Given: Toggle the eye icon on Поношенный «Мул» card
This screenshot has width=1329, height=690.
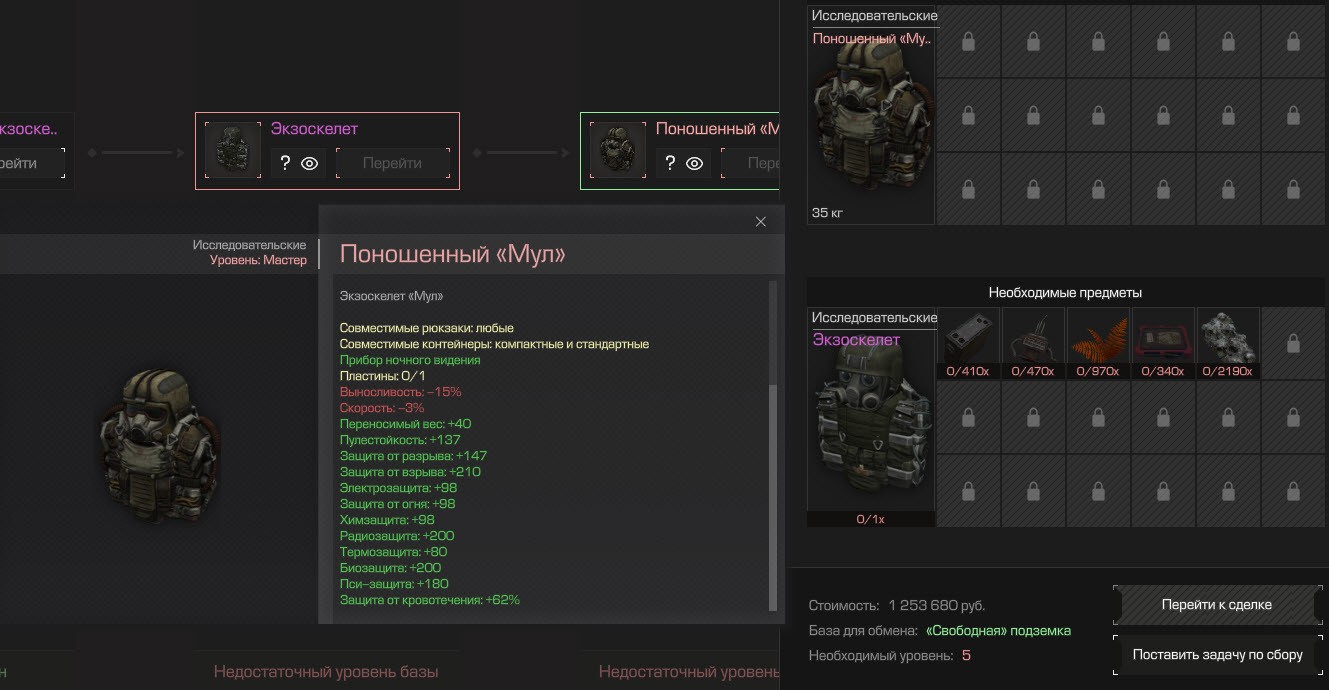Looking at the screenshot, I should [x=695, y=163].
